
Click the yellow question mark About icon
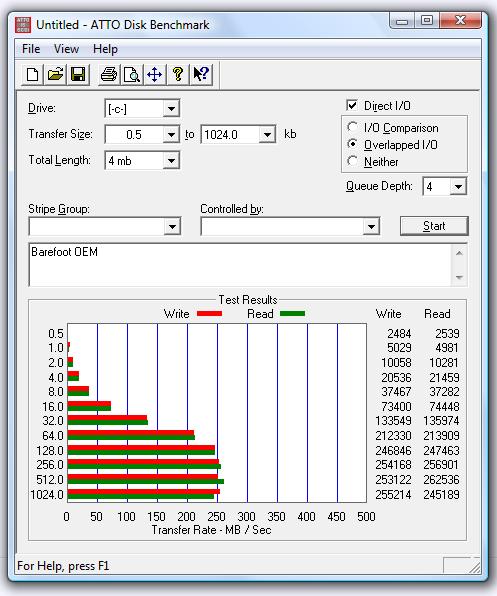(177, 74)
